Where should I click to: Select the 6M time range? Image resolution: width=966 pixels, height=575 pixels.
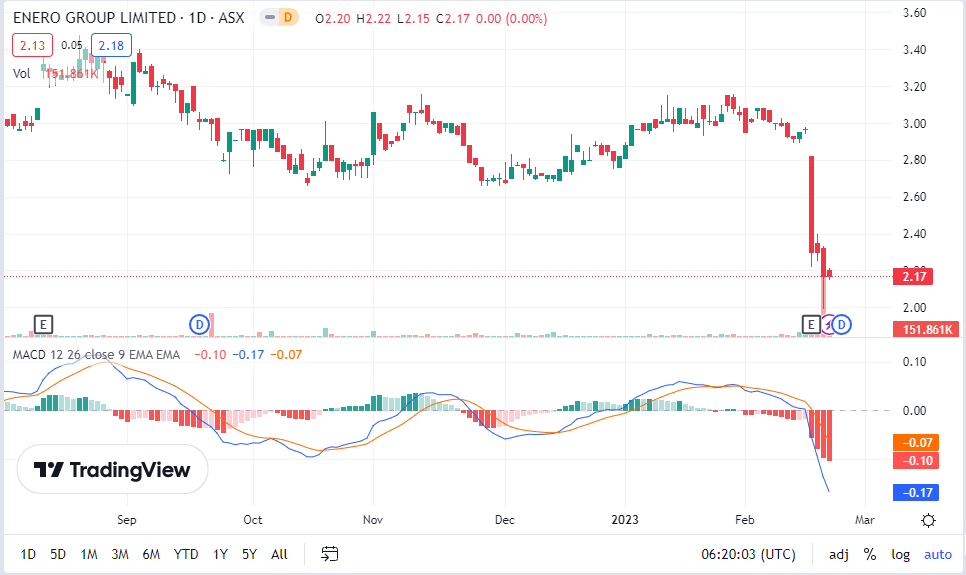click(x=151, y=554)
